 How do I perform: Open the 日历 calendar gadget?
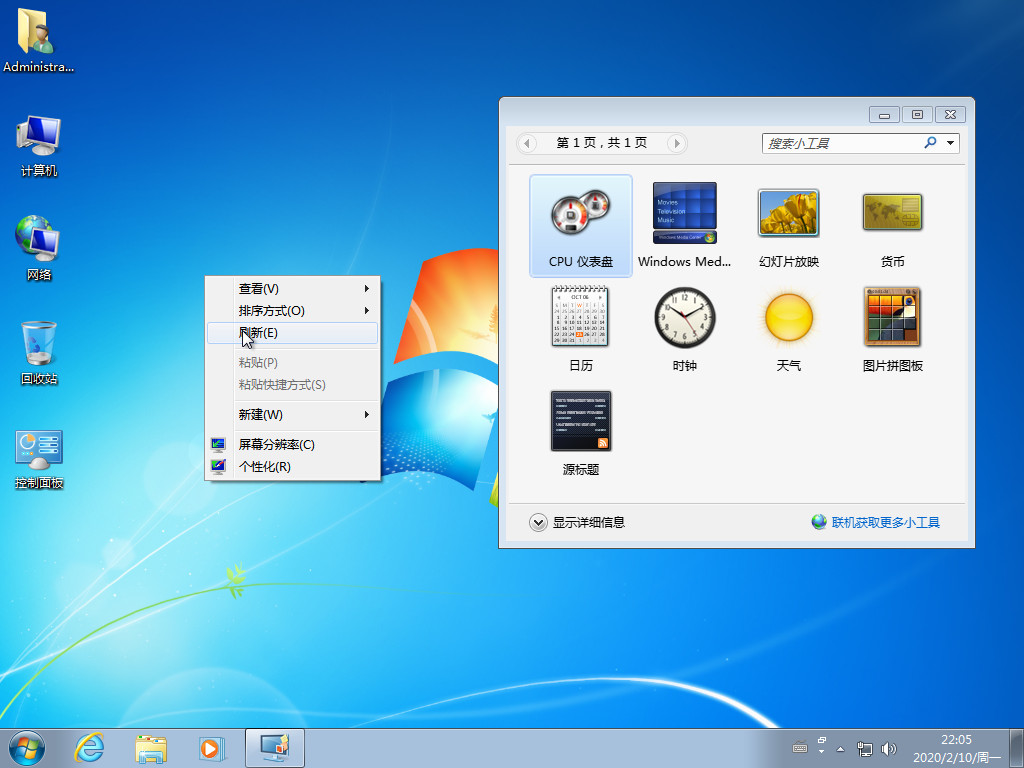(x=581, y=317)
